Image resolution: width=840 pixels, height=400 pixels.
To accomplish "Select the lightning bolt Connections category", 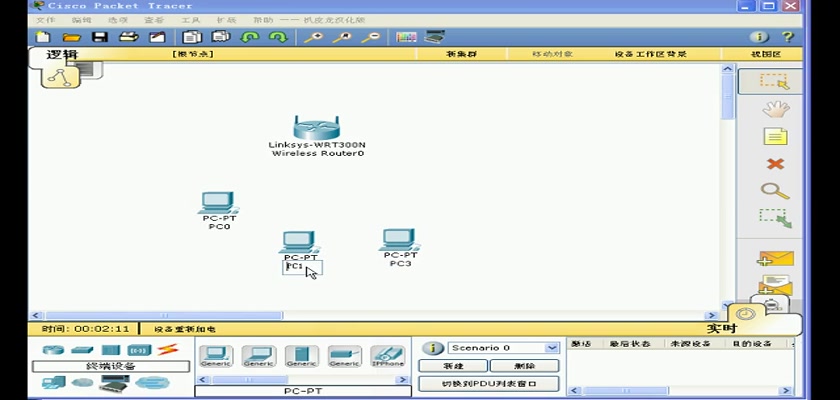I will click(x=168, y=350).
